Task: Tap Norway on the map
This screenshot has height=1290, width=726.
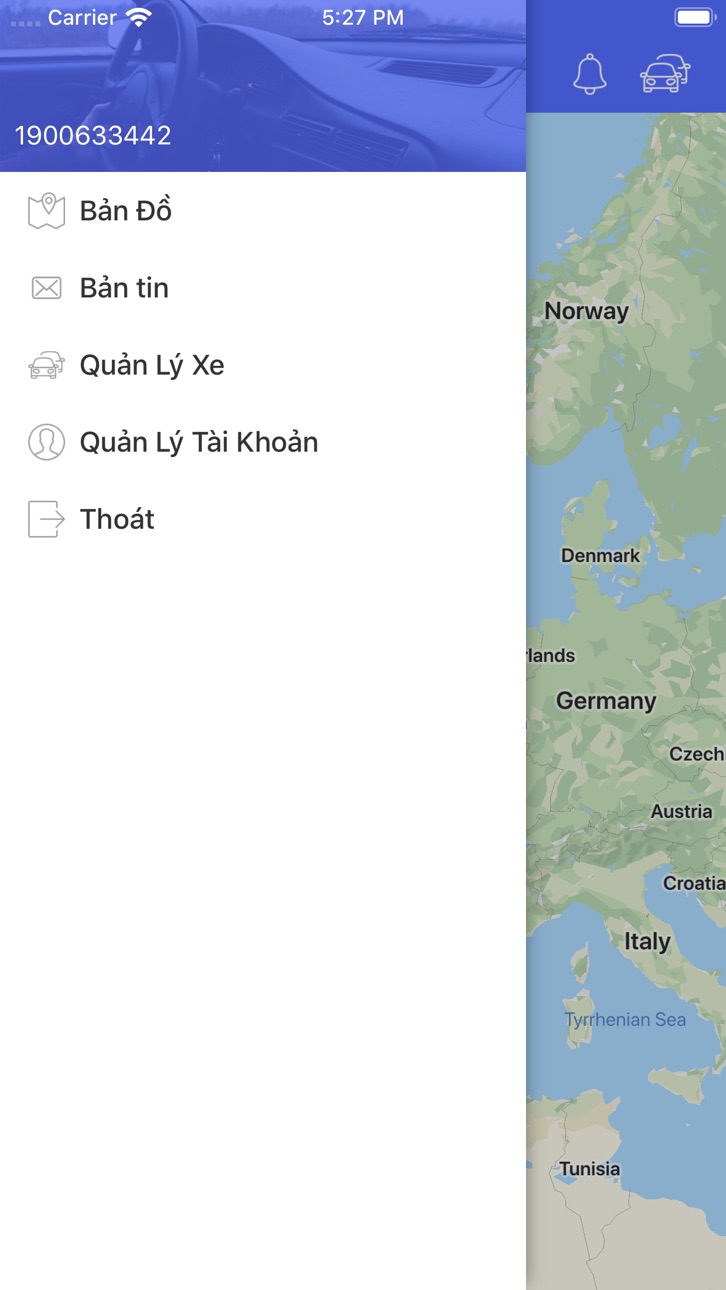Action: [586, 311]
